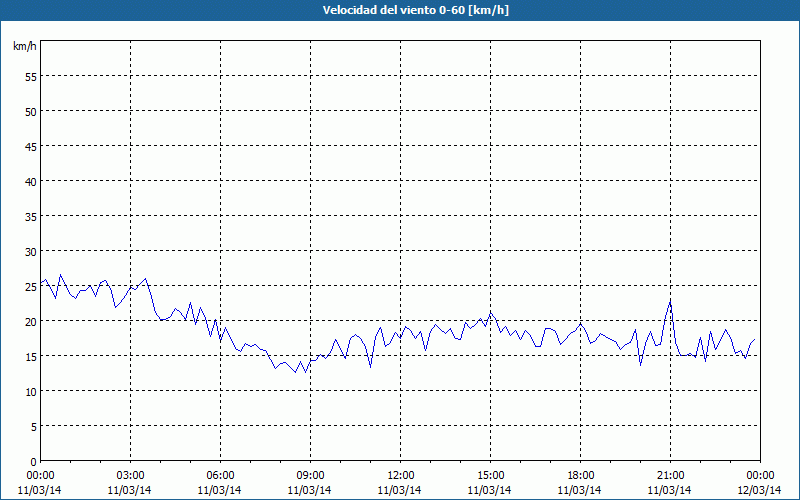Click the wind speed spike at 21:00
The width and height of the screenshot is (800, 500).
click(x=670, y=302)
